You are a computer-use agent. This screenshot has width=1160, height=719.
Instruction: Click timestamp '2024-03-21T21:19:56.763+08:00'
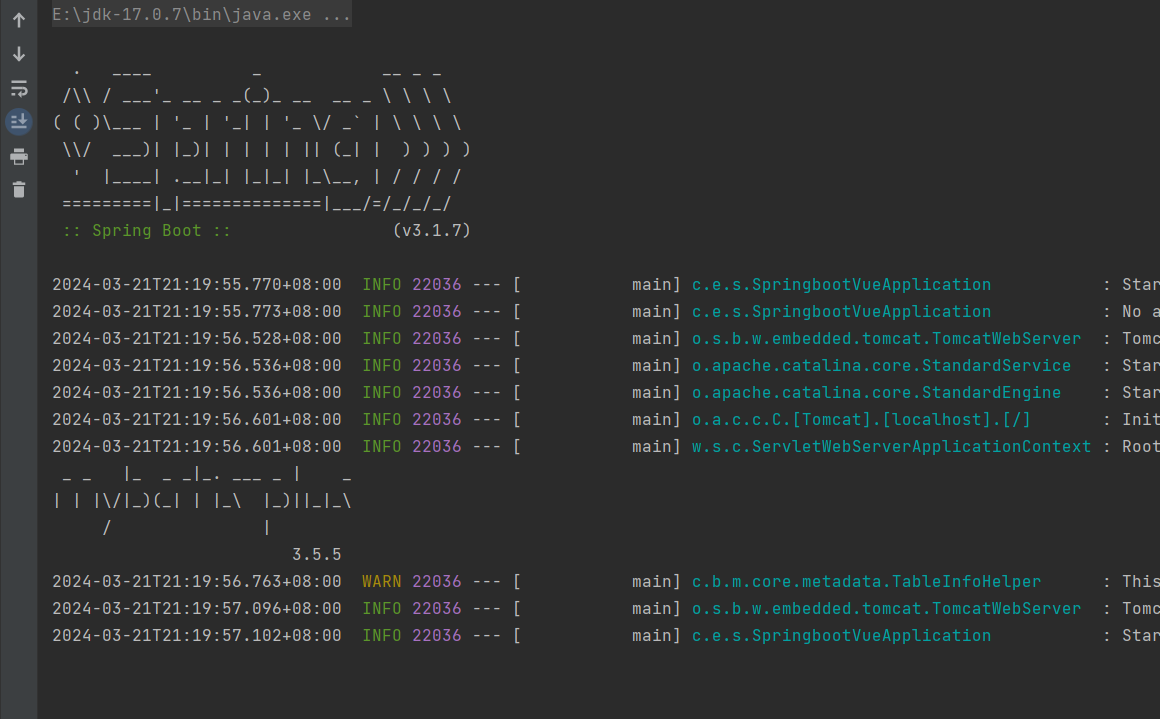tap(197, 581)
